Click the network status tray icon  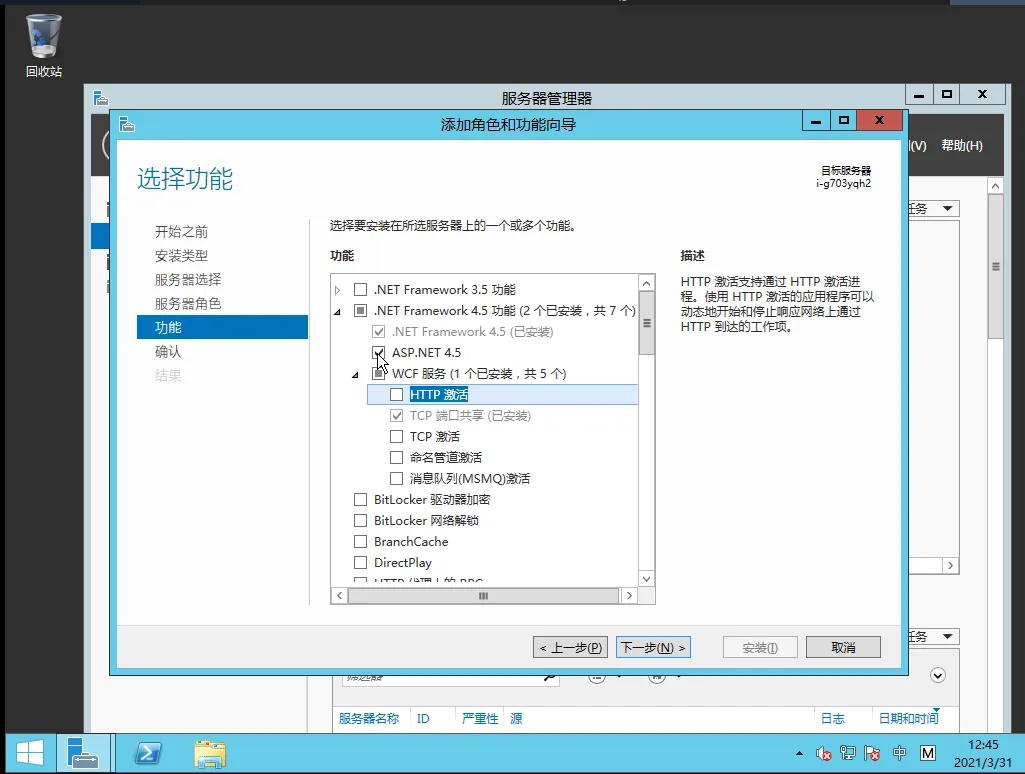pos(848,753)
